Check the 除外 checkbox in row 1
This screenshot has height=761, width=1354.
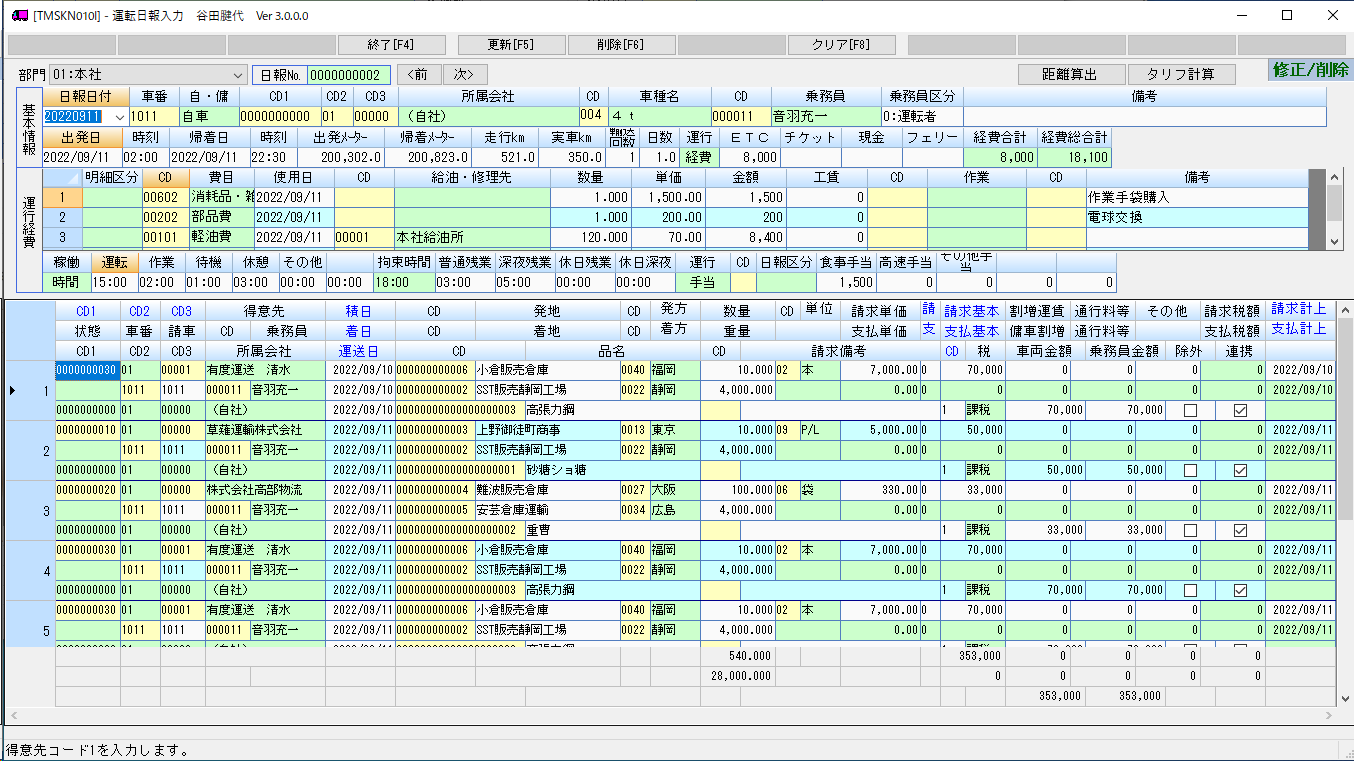(x=1190, y=410)
